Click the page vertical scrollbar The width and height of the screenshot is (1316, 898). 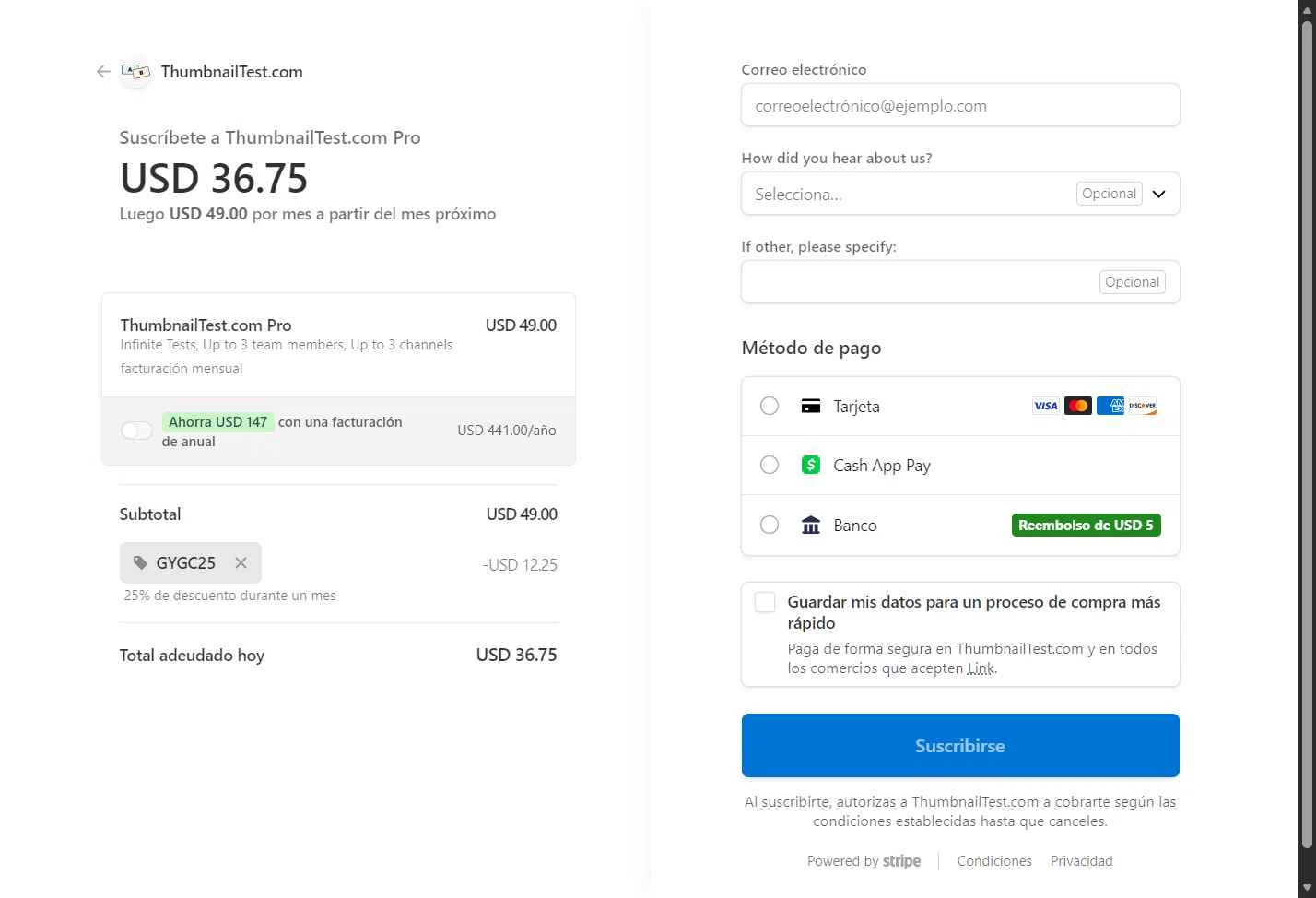point(1307,433)
